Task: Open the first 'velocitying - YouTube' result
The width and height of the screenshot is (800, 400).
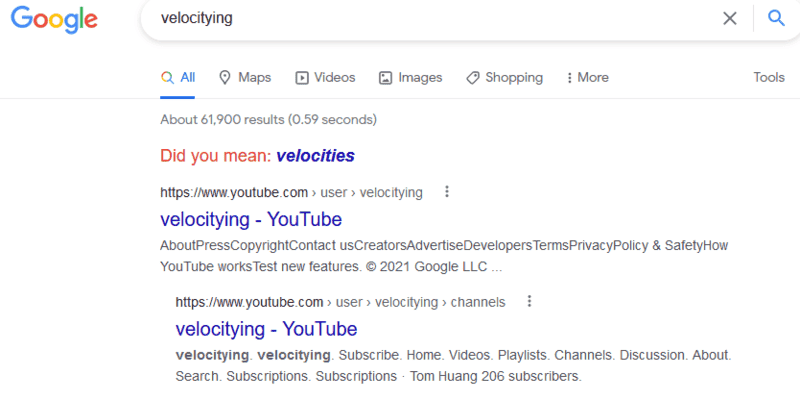Action: coord(251,219)
